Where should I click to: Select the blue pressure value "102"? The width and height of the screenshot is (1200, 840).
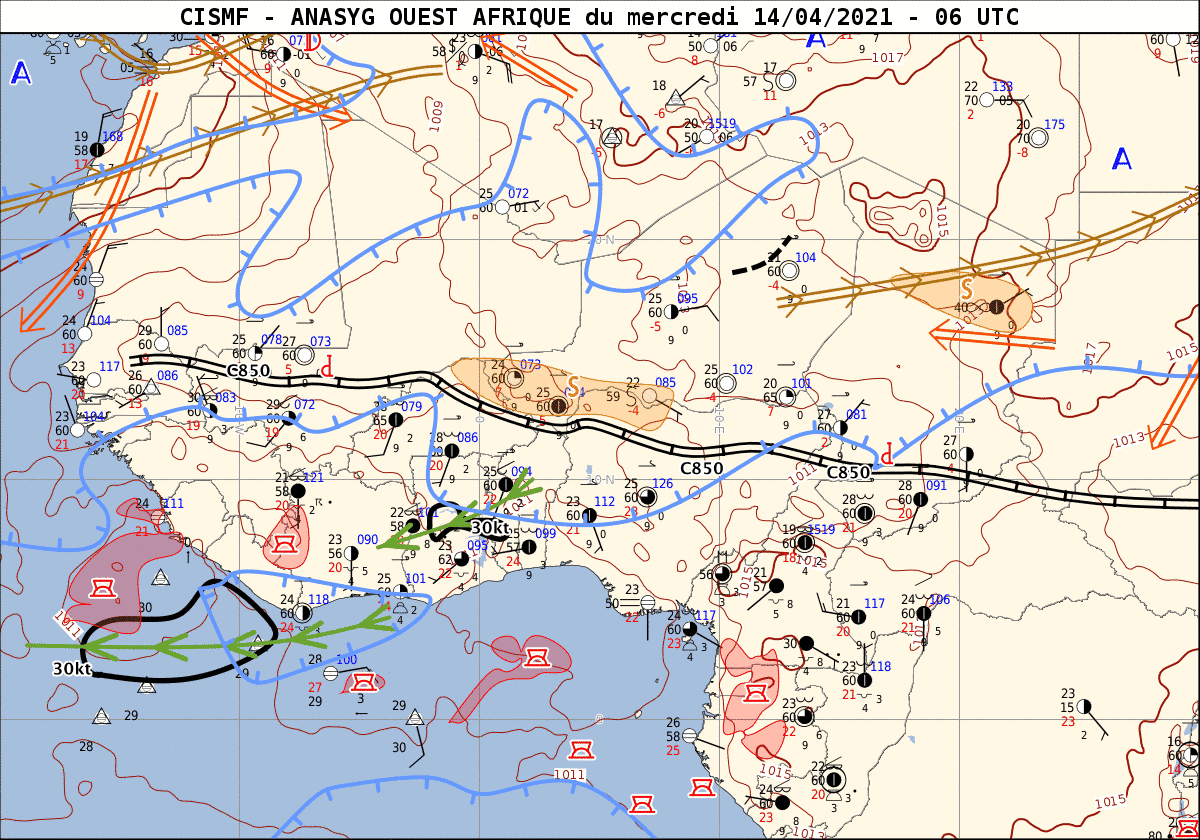click(742, 370)
